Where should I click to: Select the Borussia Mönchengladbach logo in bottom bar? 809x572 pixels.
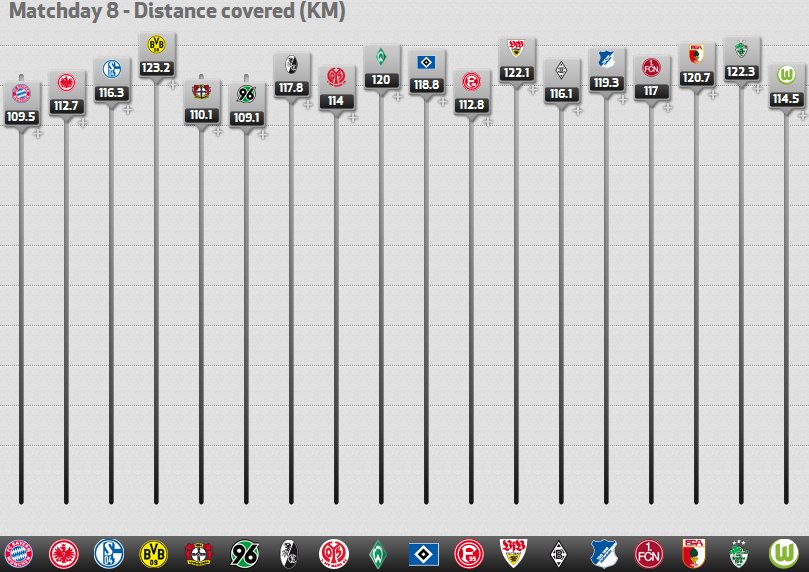(559, 553)
